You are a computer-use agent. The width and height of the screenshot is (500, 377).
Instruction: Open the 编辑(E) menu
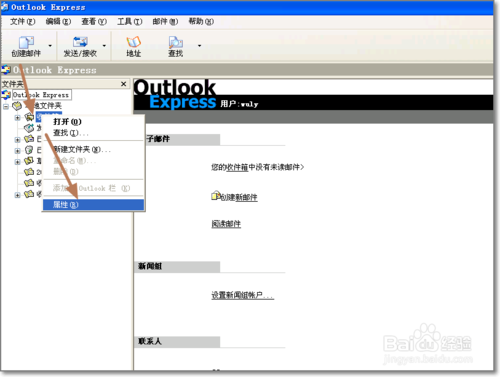[x=58, y=22]
